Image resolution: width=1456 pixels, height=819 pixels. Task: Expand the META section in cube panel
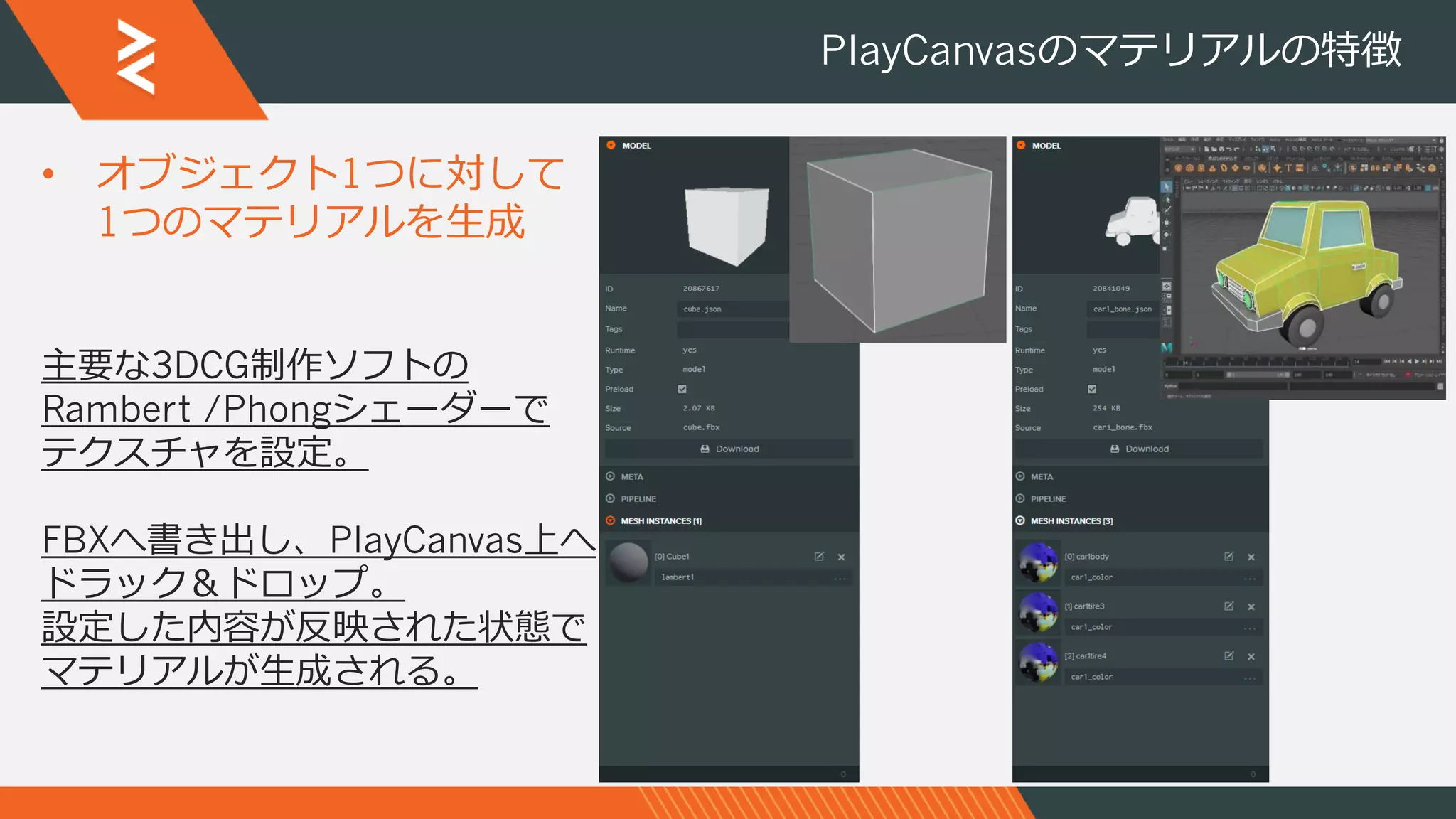tap(624, 476)
